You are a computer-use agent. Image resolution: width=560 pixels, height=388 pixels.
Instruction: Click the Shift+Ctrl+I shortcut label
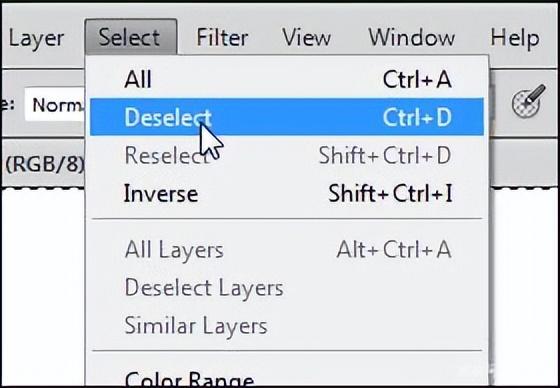[x=390, y=194]
